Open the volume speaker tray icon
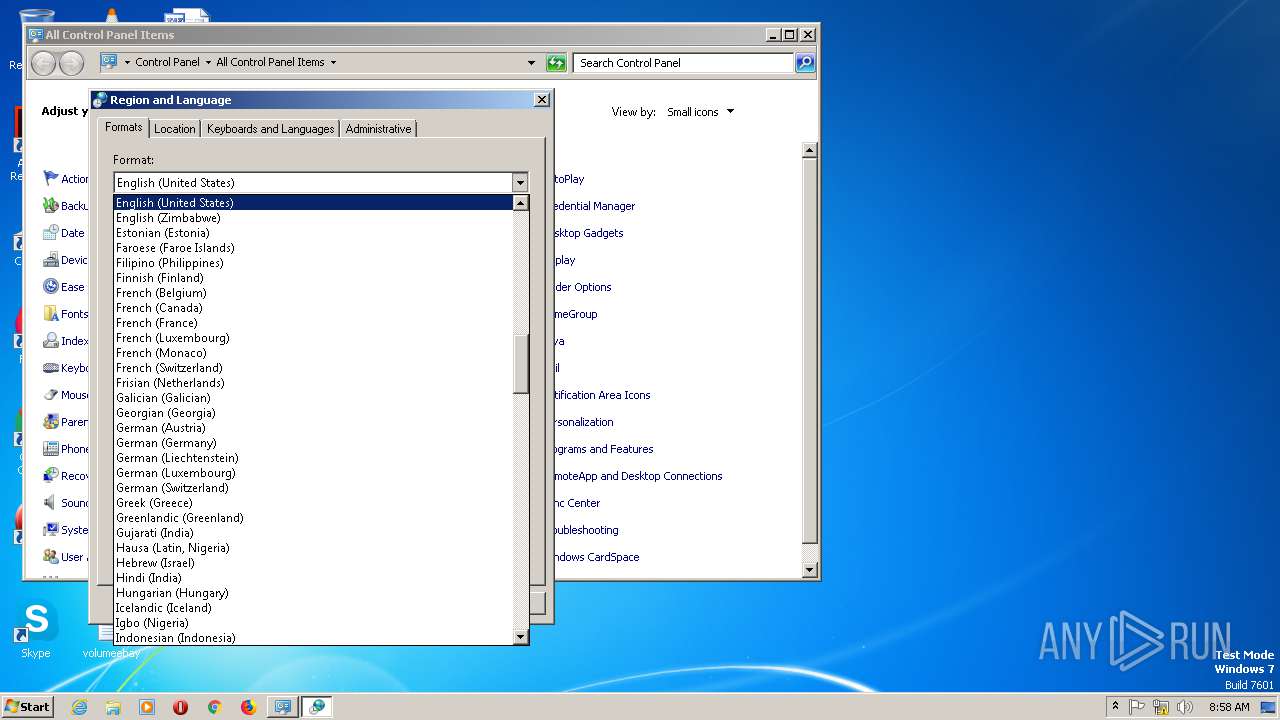Image resolution: width=1280 pixels, height=720 pixels. (1185, 707)
